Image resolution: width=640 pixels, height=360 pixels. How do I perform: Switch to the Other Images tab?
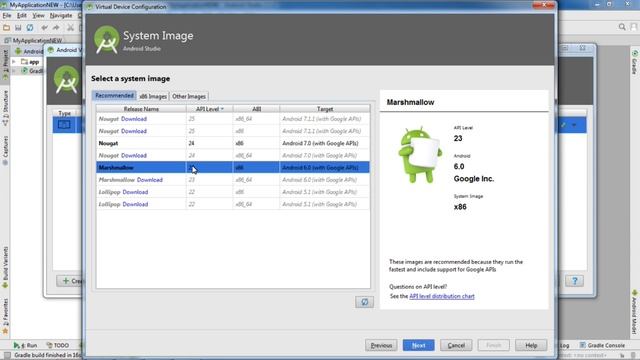[x=189, y=96]
